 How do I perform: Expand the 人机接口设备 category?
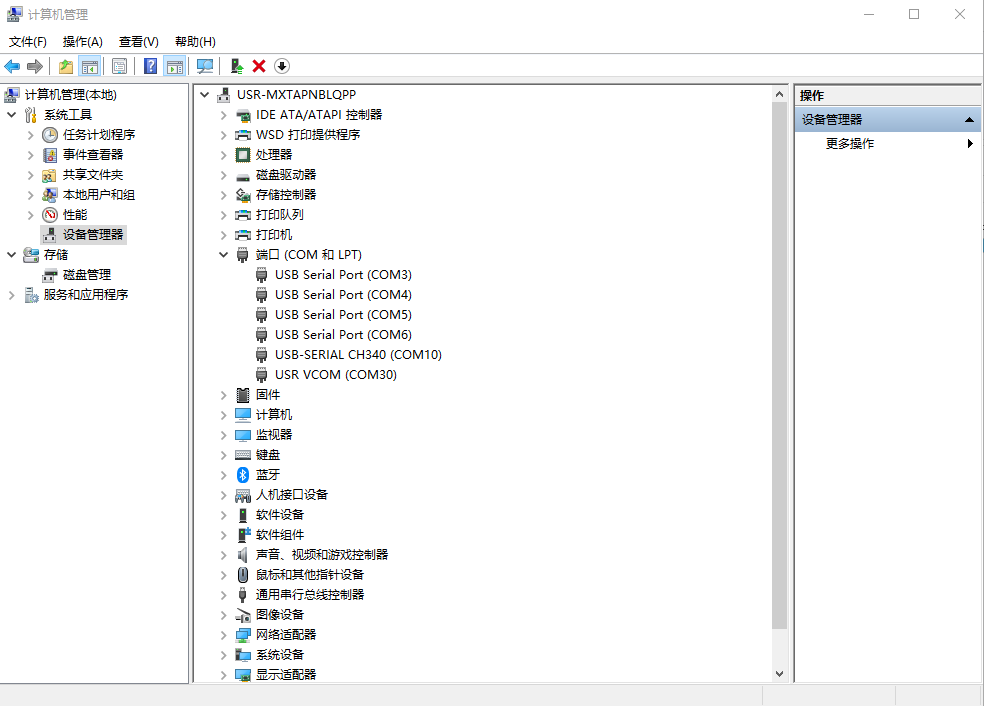pyautogui.click(x=223, y=495)
